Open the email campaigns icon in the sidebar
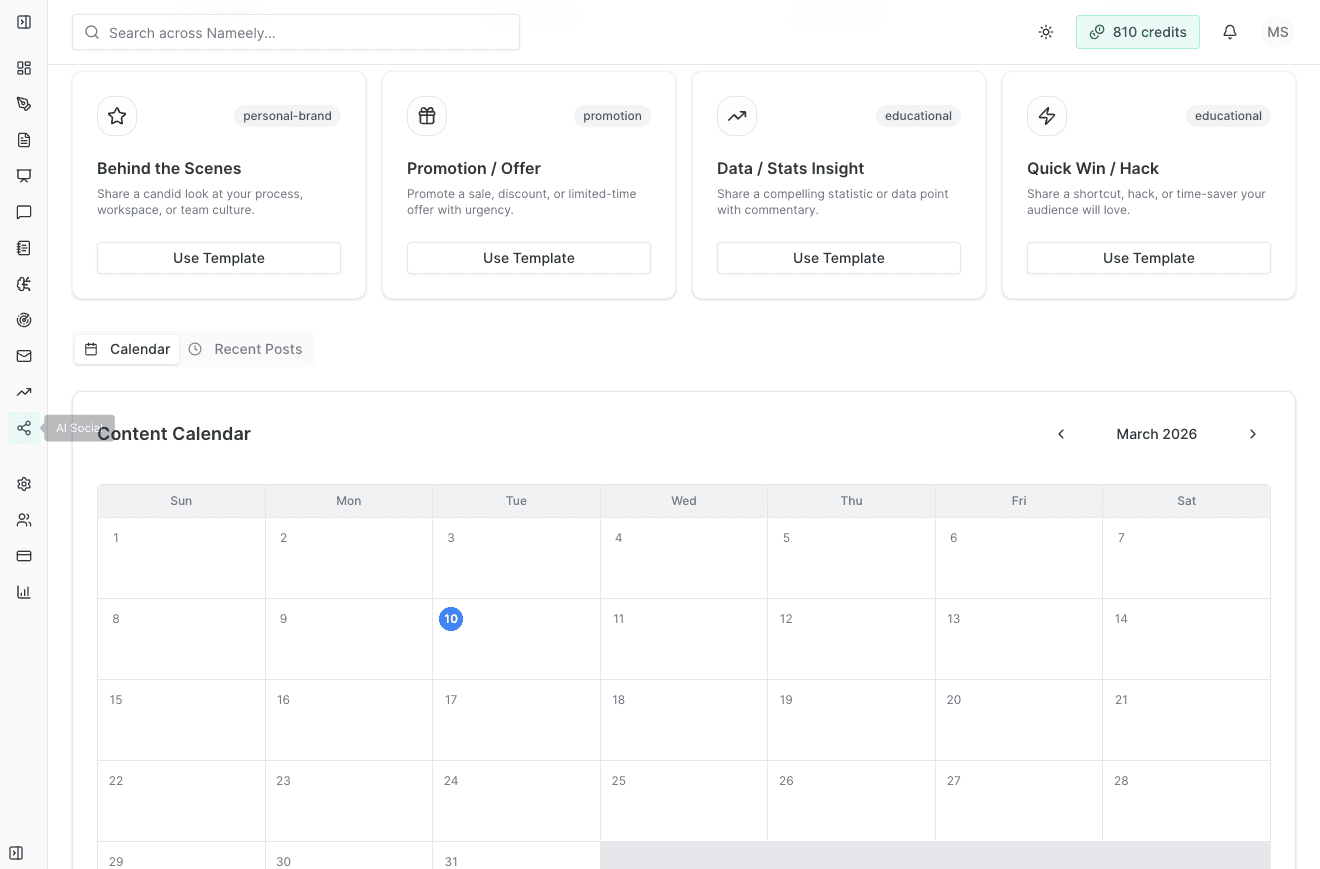Screen dimensions: 1320x869 [23, 355]
